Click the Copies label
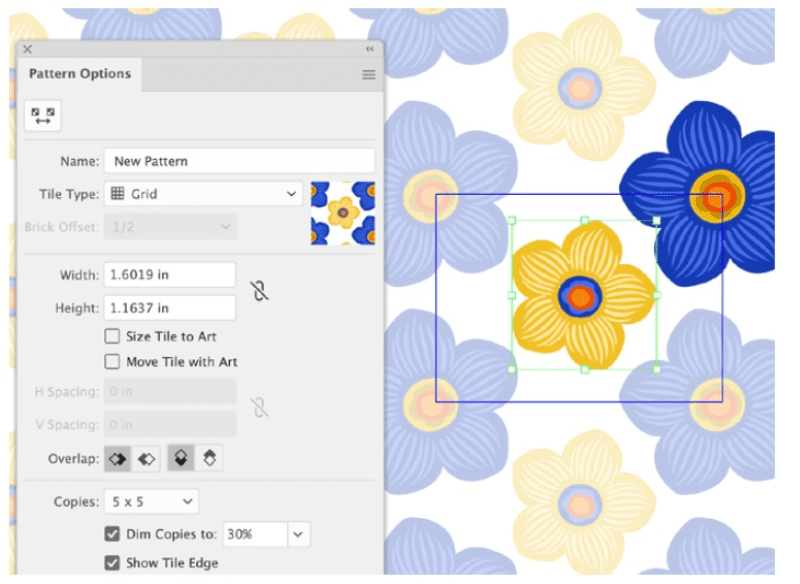 [x=77, y=502]
